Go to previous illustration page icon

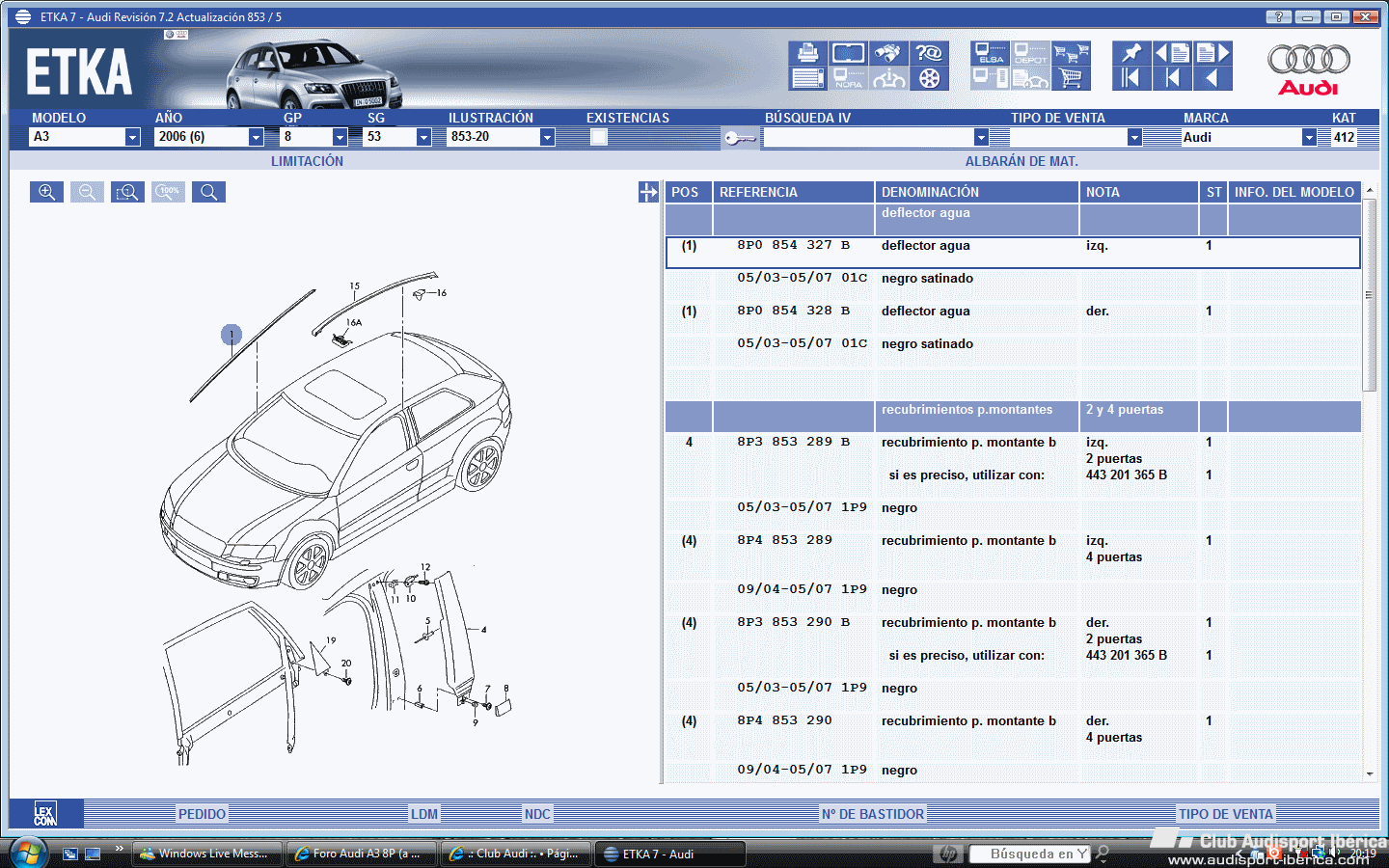pos(1172,53)
